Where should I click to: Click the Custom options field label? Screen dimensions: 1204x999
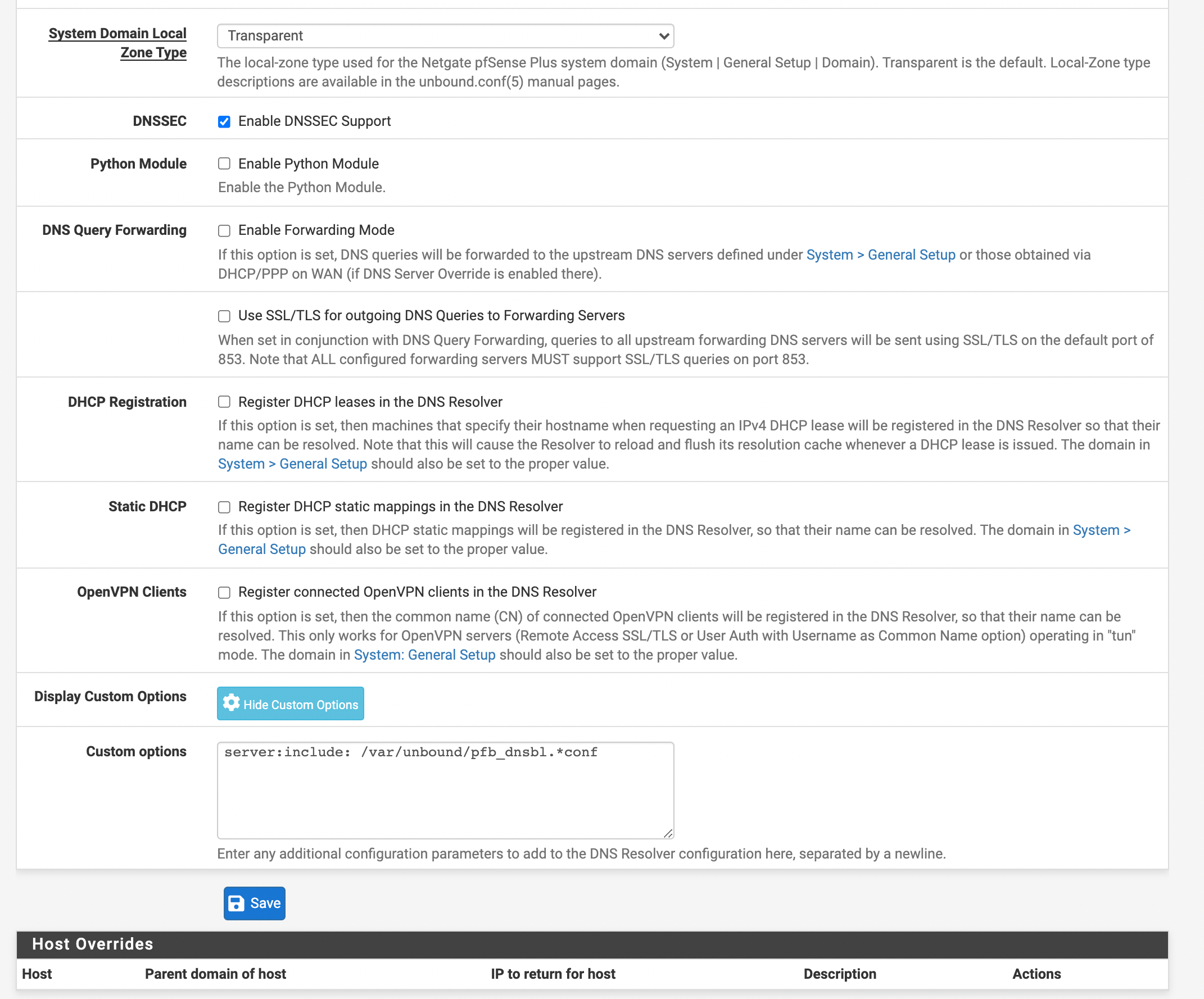[x=136, y=751]
